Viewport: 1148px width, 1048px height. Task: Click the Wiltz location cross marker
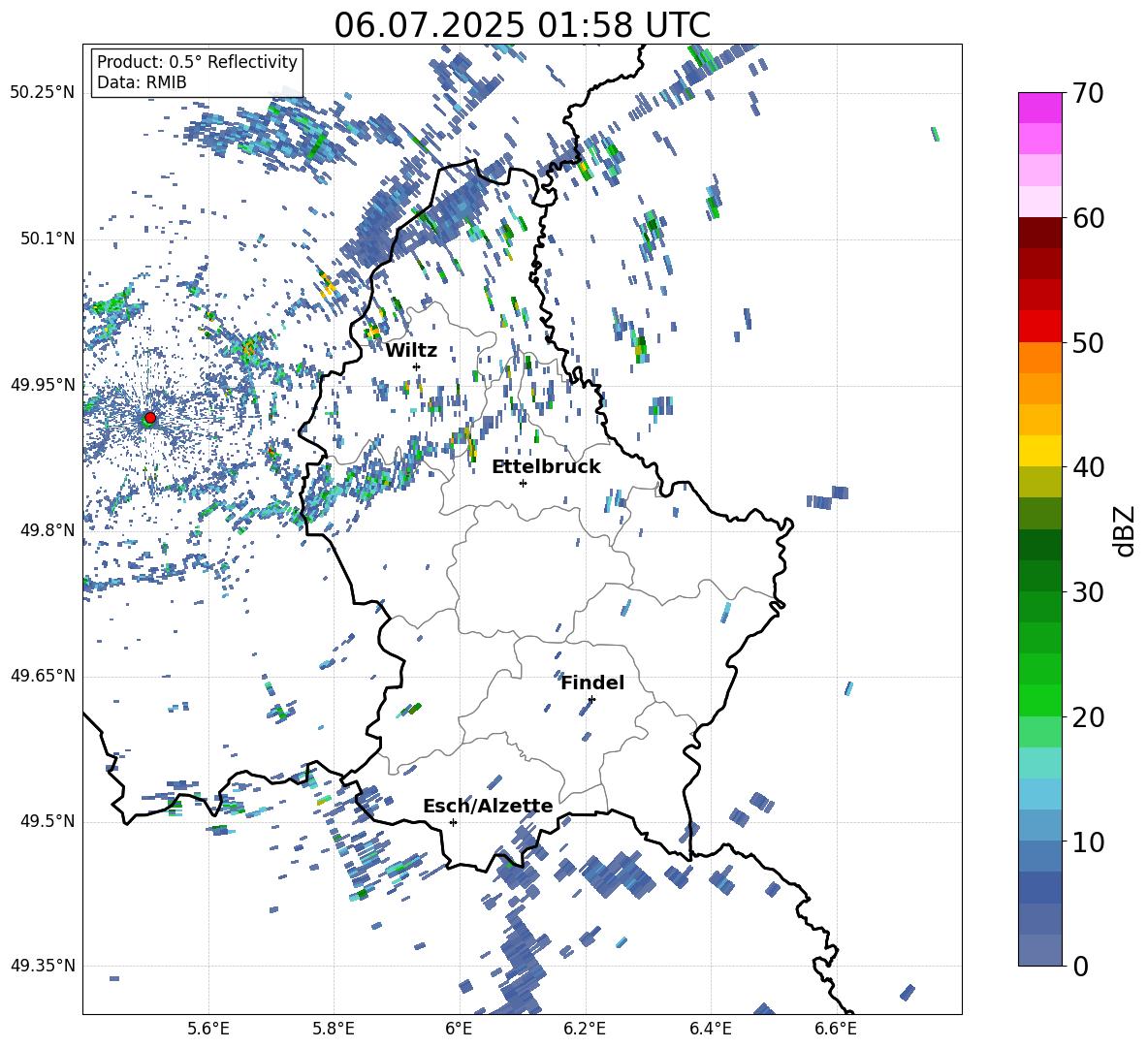tap(417, 366)
